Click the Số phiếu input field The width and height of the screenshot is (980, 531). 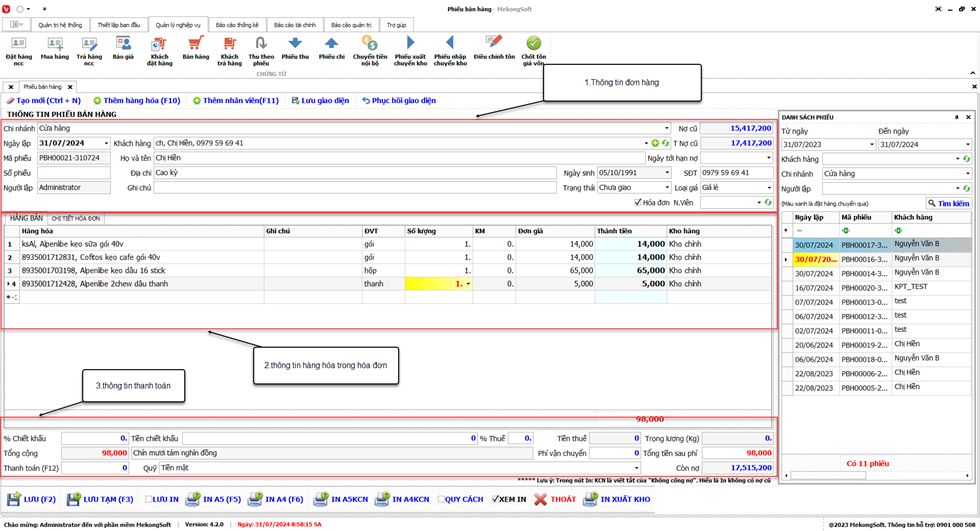pos(73,173)
